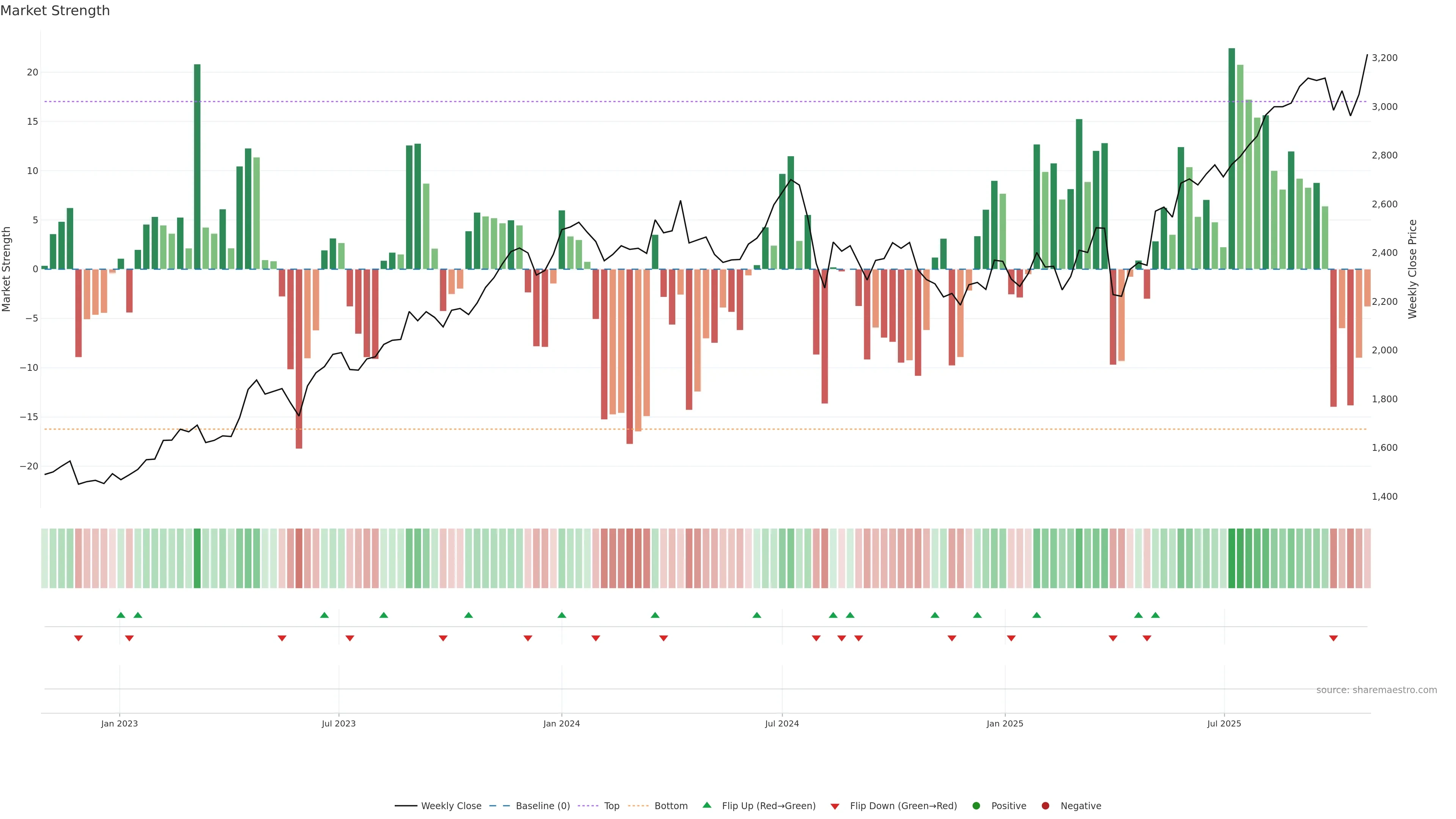Screen dimensions: 1456x819
Task: Click the first red flip-down triangle on the left
Action: (x=78, y=638)
